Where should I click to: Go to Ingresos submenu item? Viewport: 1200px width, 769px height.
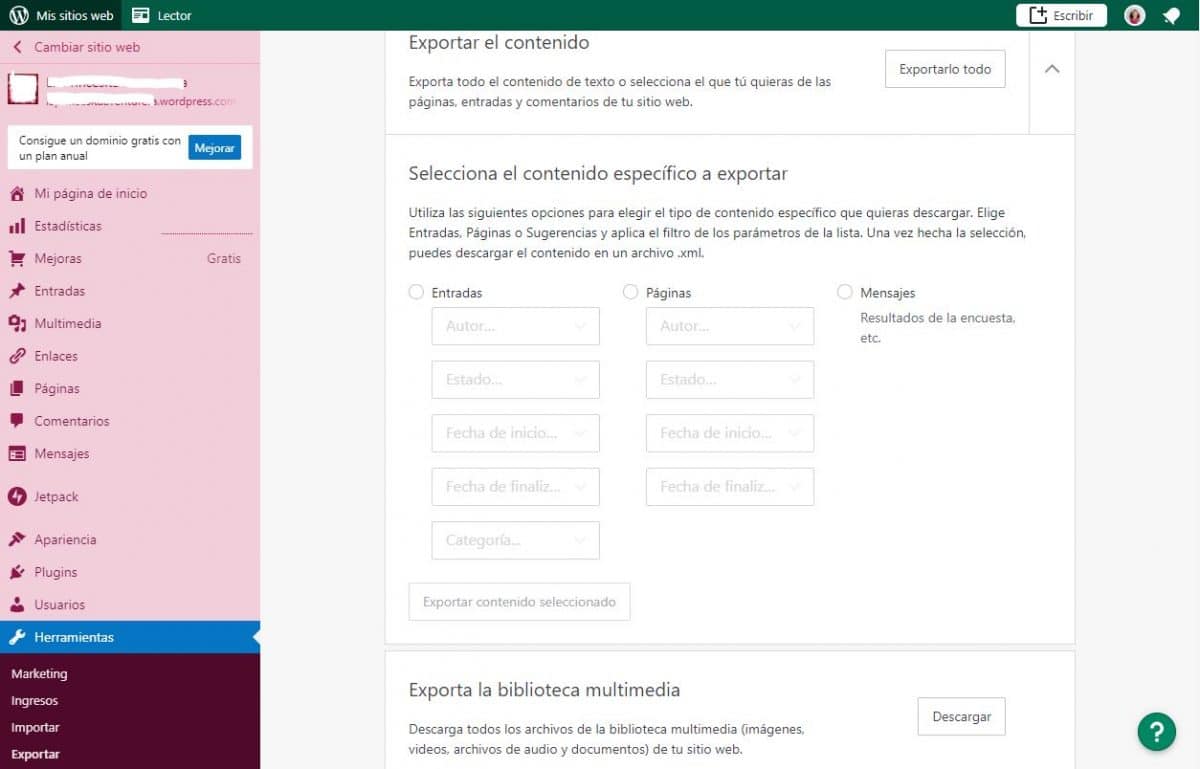coord(34,701)
